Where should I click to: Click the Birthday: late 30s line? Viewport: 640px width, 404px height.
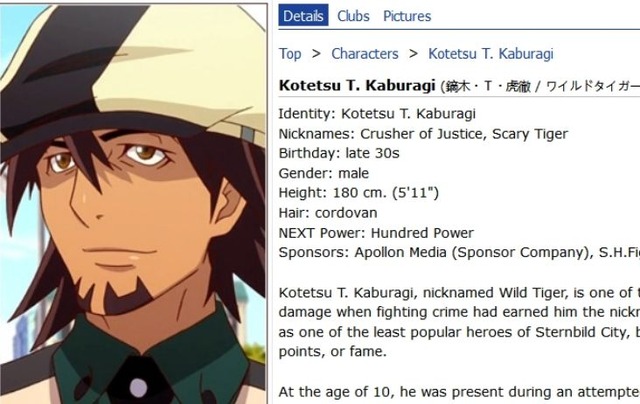339,153
